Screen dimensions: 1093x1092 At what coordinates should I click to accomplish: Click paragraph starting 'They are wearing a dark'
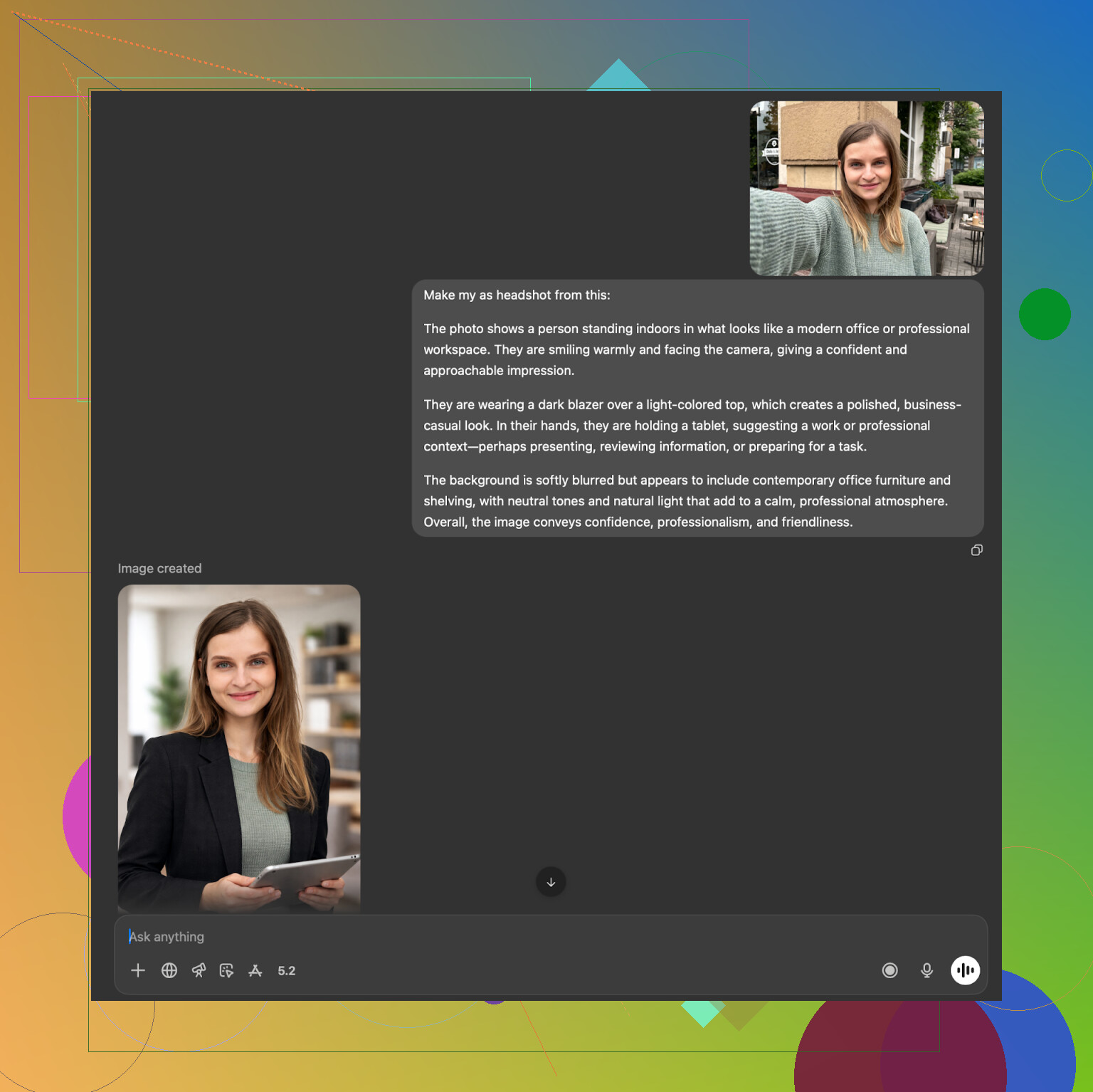click(x=692, y=426)
